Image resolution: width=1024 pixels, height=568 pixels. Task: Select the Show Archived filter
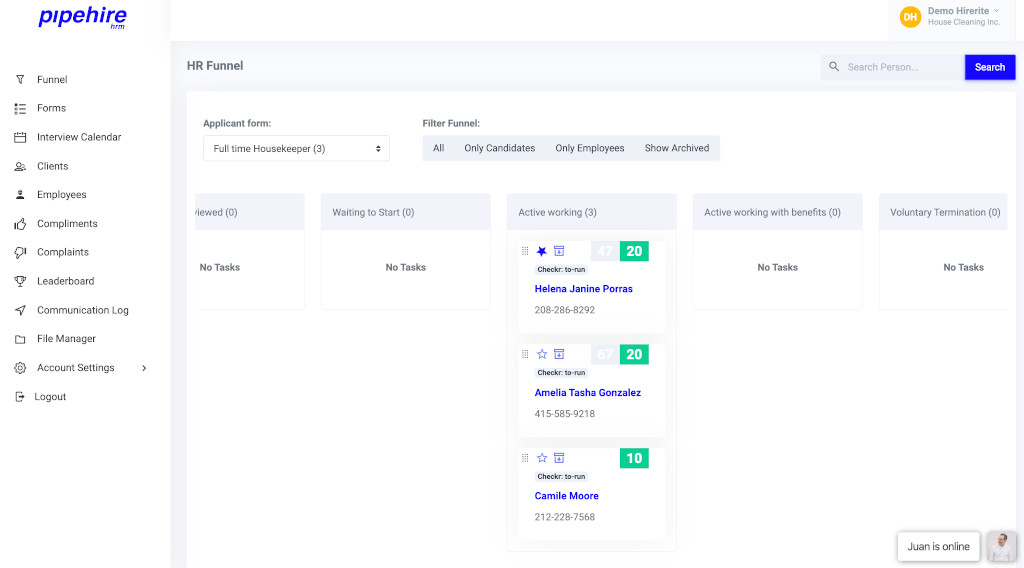tap(676, 148)
